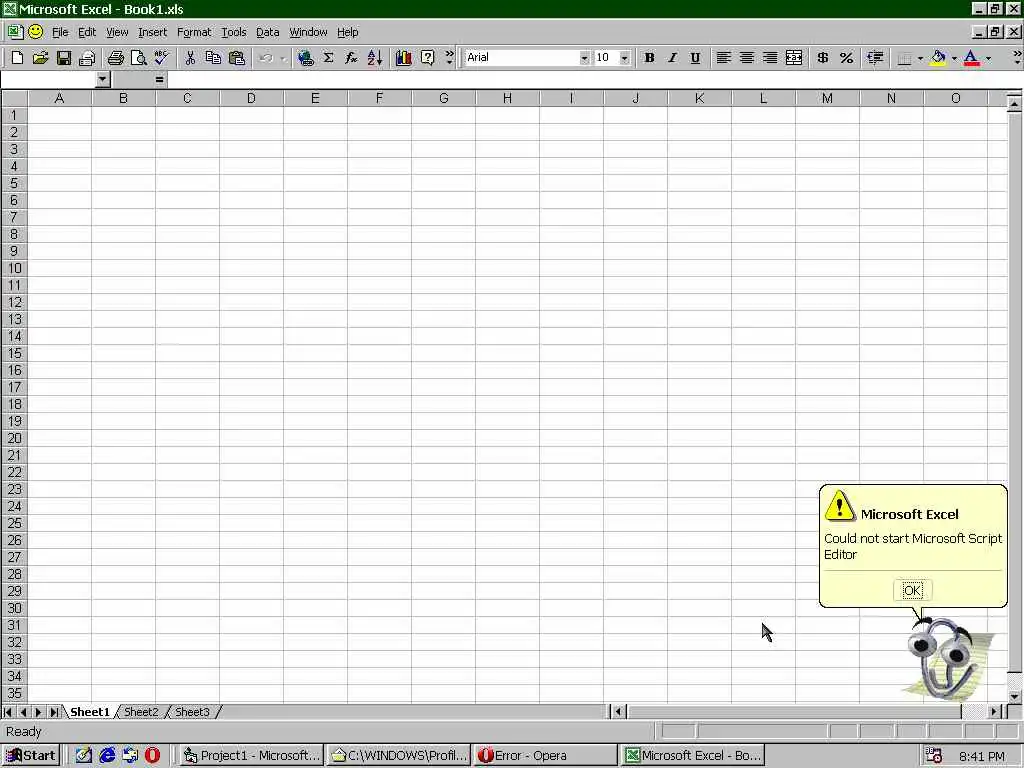Select row 10 header

[x=14, y=268]
